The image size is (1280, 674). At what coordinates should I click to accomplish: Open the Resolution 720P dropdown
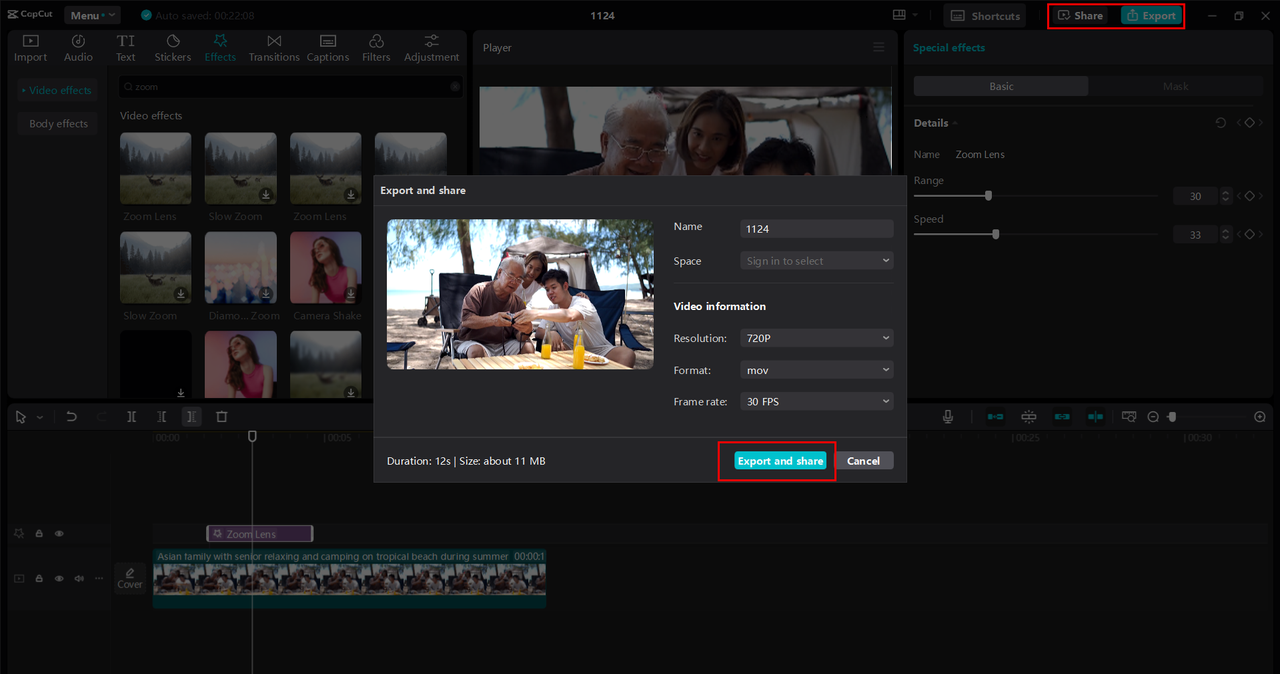coord(816,338)
